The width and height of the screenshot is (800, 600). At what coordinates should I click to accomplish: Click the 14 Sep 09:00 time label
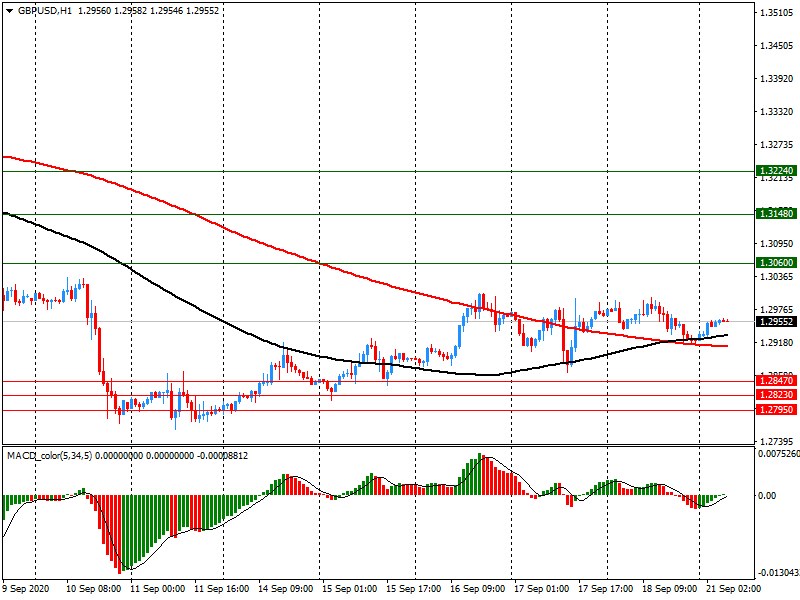click(286, 589)
